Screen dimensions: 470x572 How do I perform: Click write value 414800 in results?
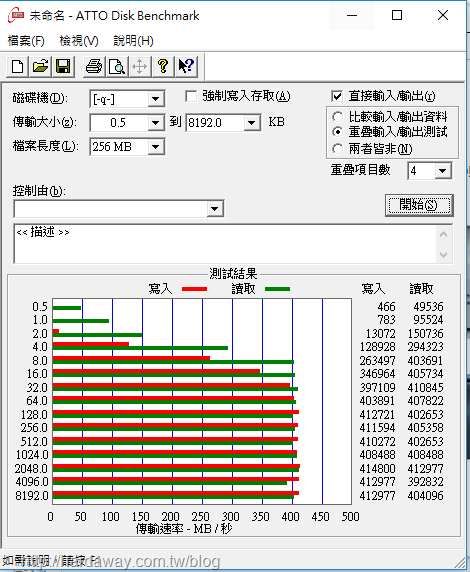pos(377,468)
